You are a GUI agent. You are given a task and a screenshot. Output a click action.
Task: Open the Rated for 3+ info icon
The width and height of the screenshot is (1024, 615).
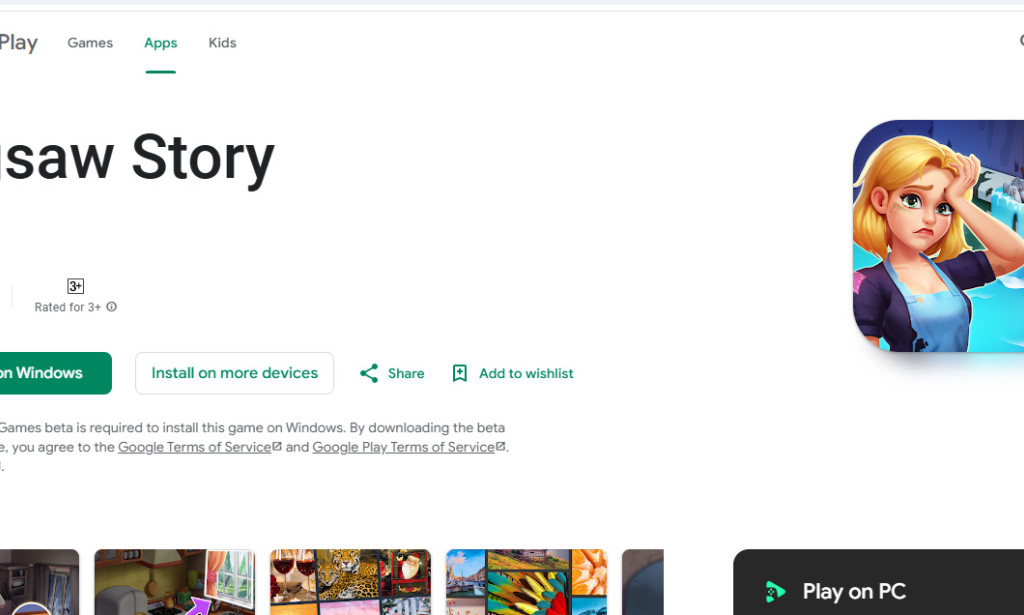112,307
